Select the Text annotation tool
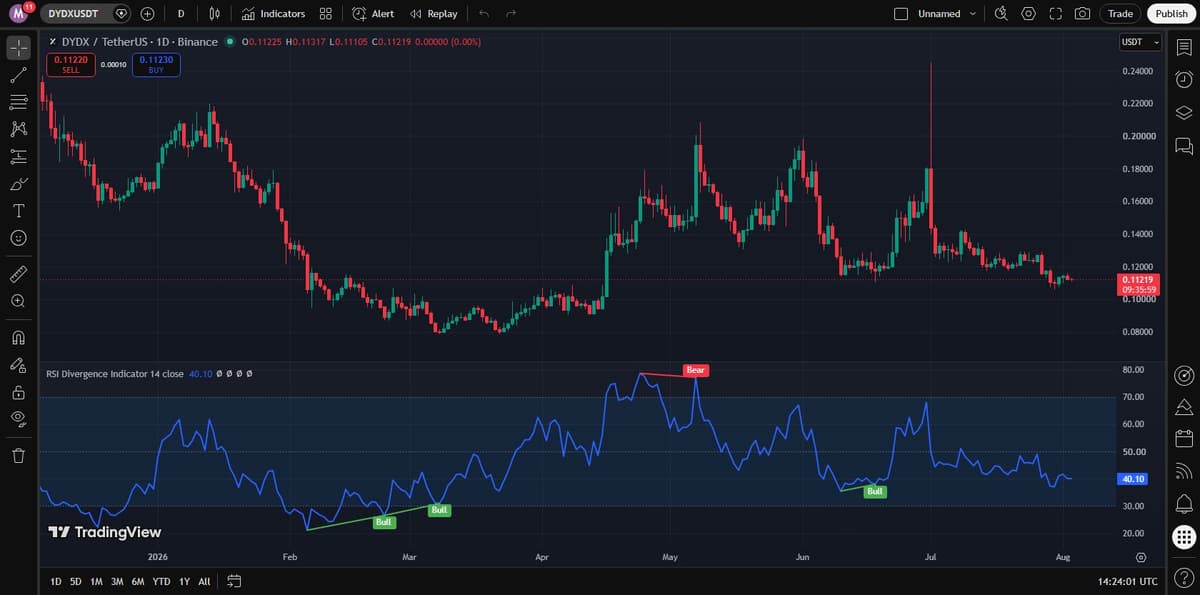This screenshot has width=1200, height=595. pos(18,211)
